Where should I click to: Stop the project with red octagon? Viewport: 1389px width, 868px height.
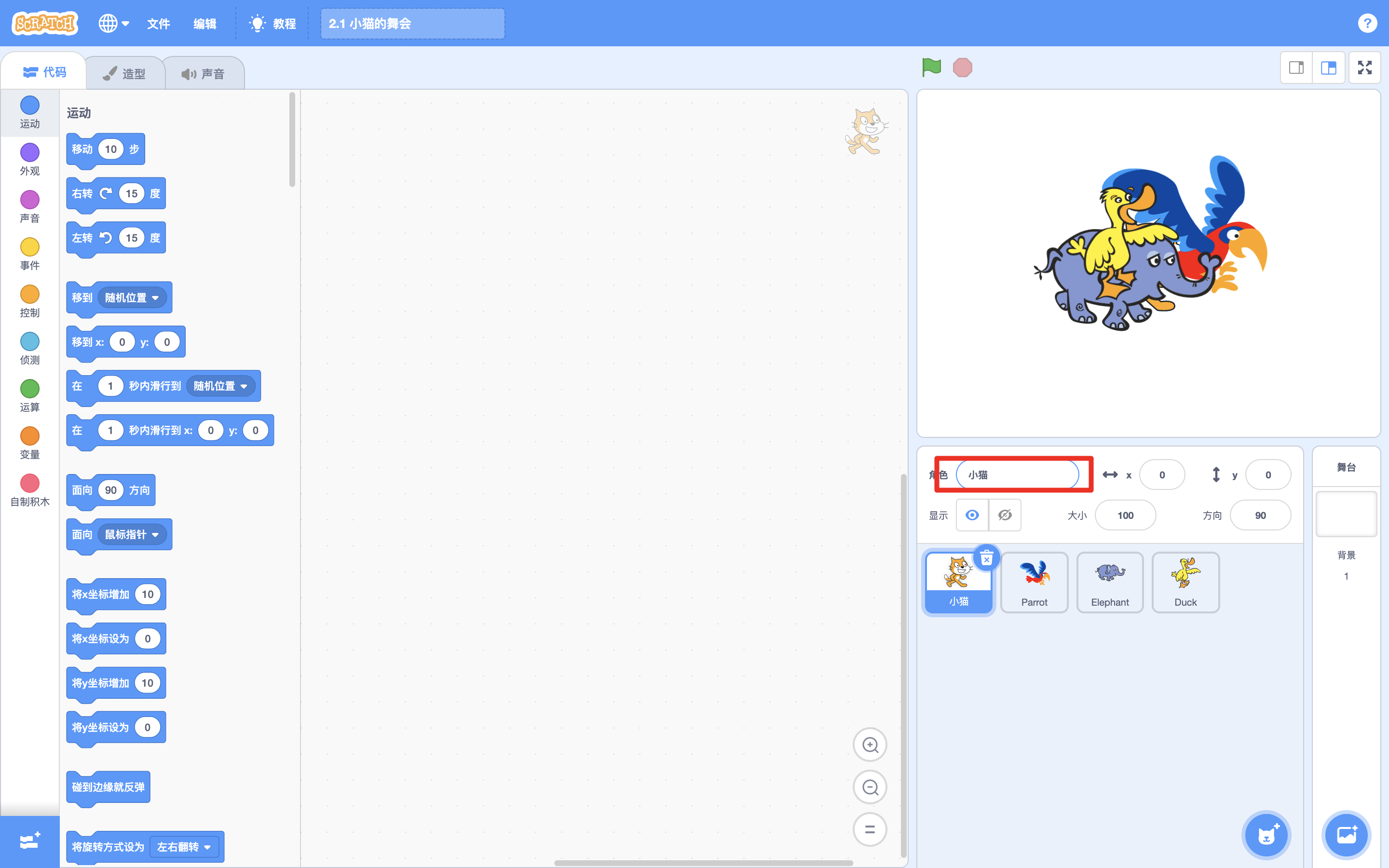point(963,68)
